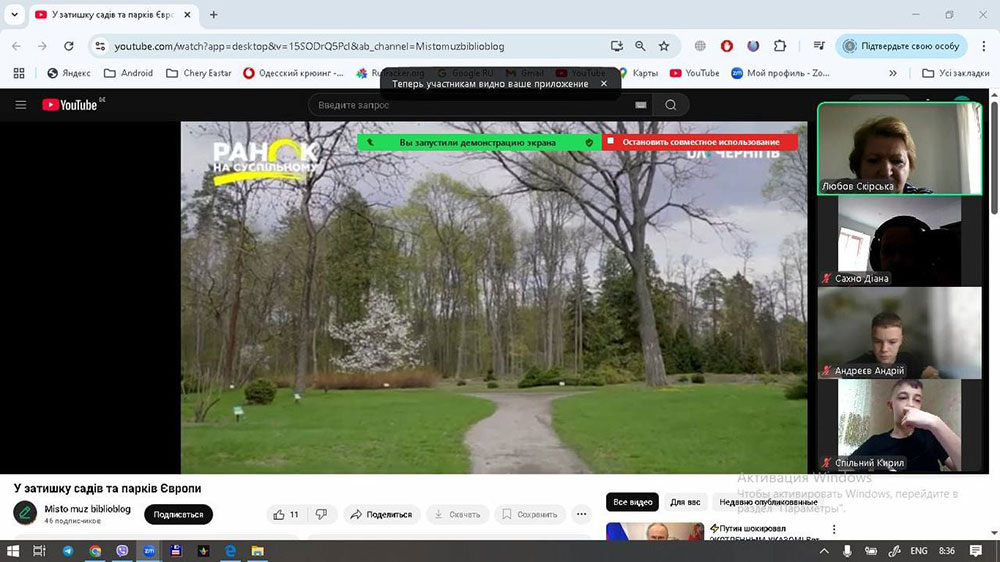The height and width of the screenshot is (562, 1000).
Task: Open the on-screen keyboard in search box
Action: click(641, 105)
